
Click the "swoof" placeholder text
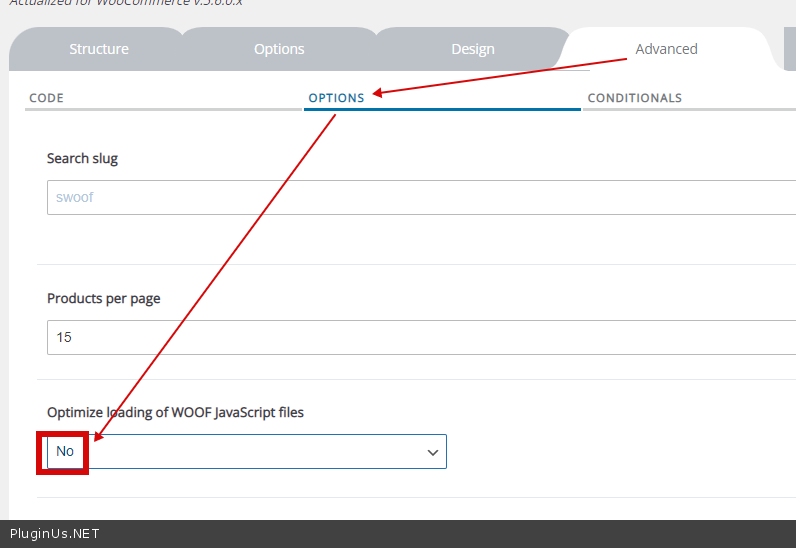pyautogui.click(x=75, y=197)
